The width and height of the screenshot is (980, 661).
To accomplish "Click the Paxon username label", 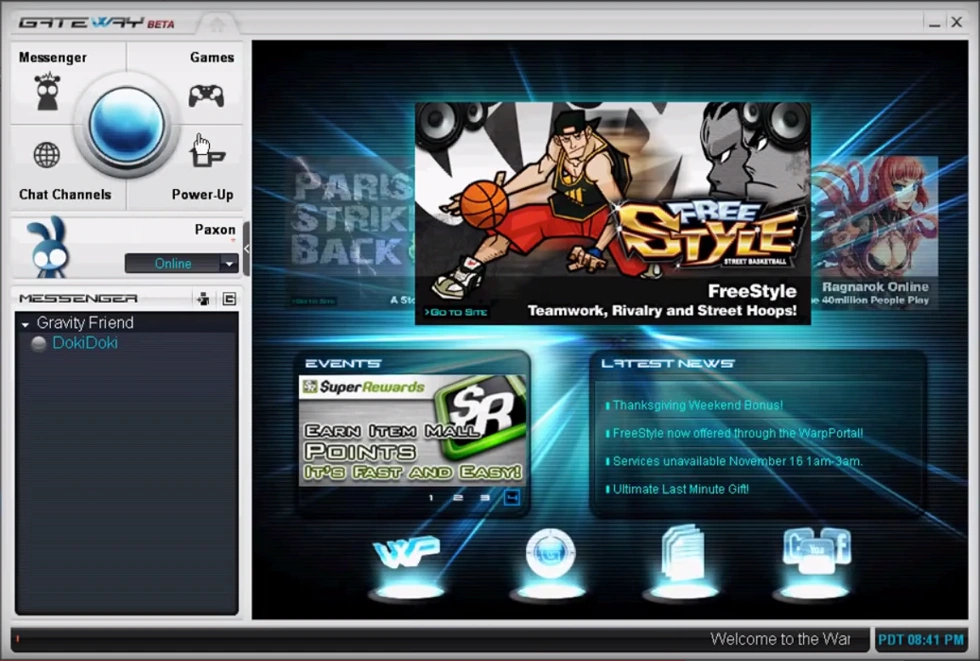I will [x=214, y=229].
